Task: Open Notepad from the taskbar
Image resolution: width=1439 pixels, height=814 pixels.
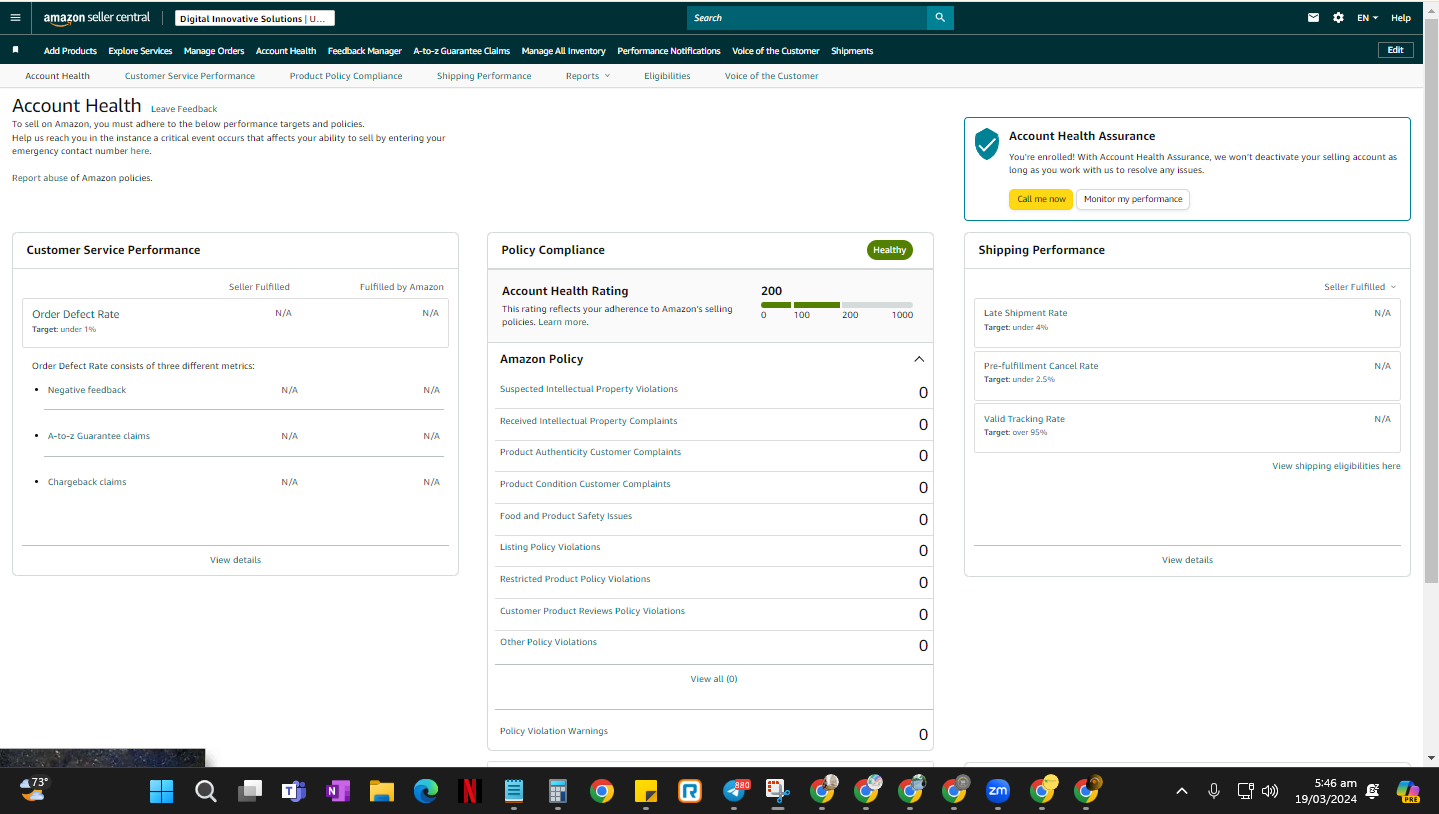Action: pos(514,792)
